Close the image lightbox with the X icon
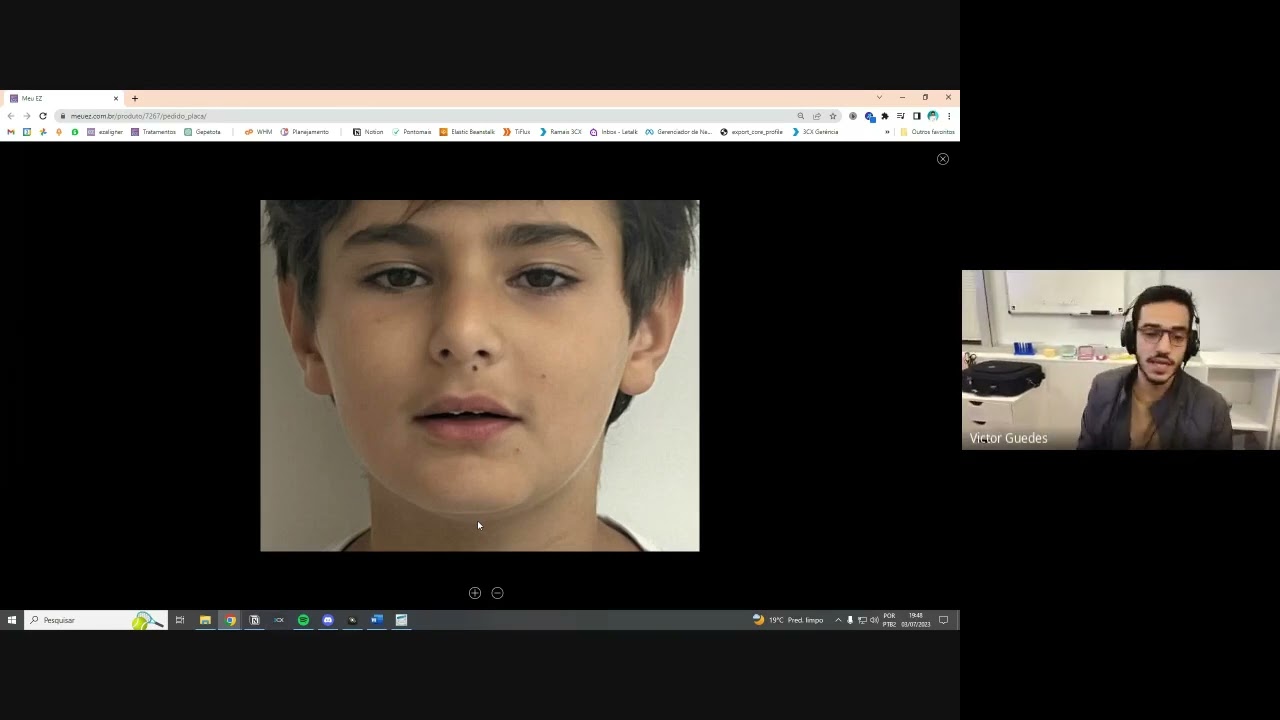This screenshot has height=720, width=1280. tap(942, 159)
